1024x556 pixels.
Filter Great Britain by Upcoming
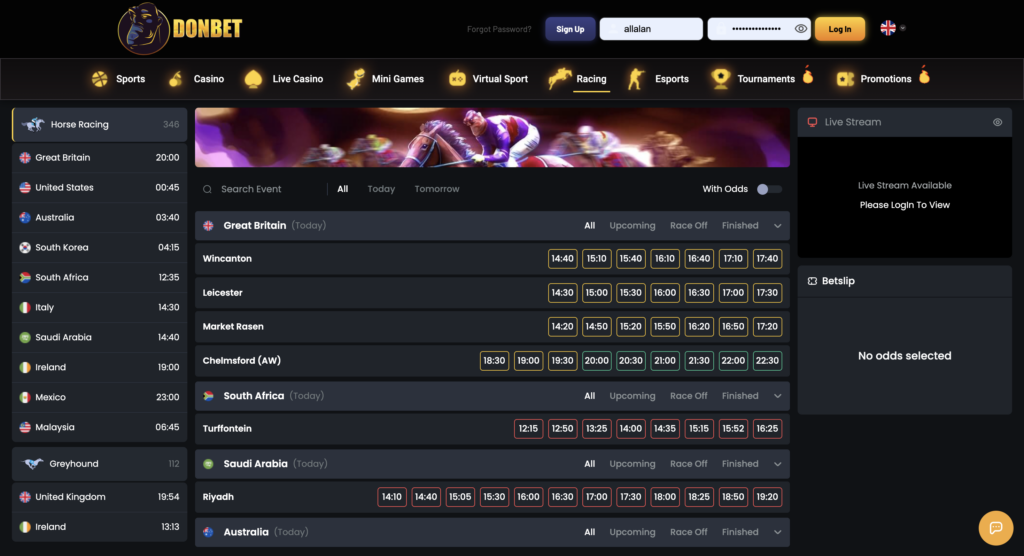(632, 225)
